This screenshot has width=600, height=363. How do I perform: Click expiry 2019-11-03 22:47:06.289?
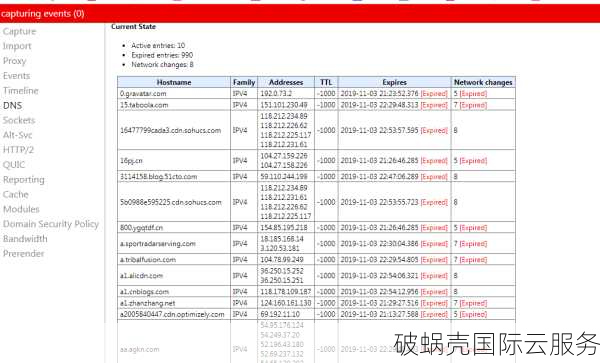tap(379, 177)
